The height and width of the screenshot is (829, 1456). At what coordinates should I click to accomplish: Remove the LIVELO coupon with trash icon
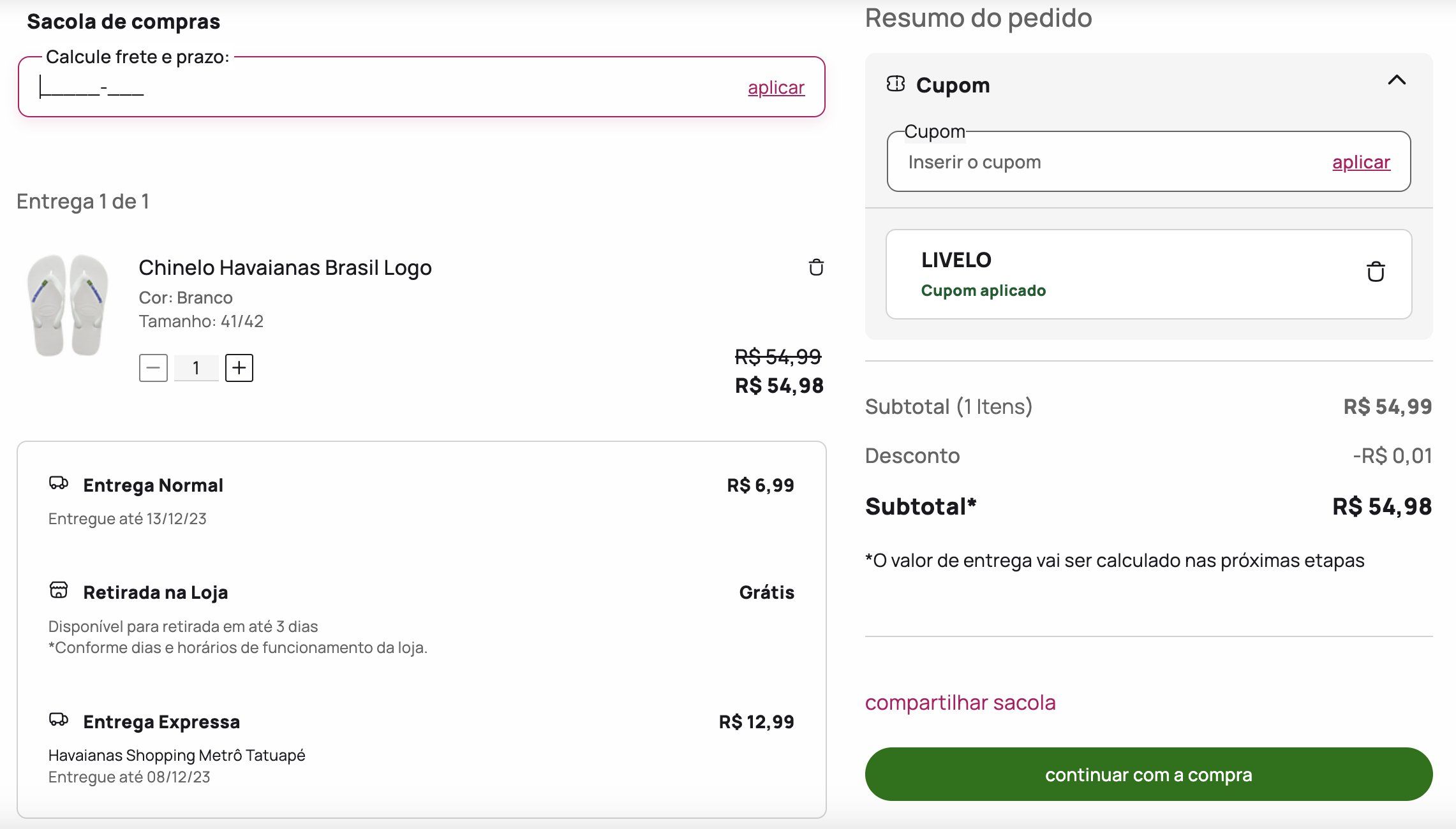(x=1376, y=272)
